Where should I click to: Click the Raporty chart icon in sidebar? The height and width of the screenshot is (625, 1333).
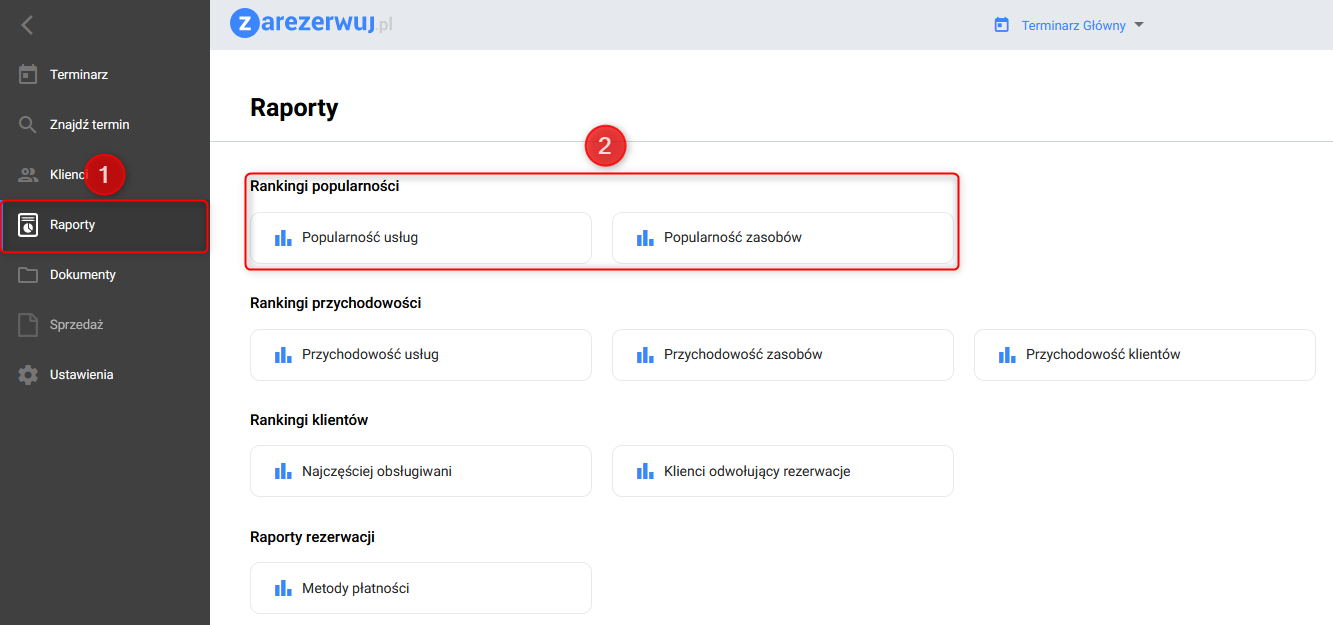28,225
